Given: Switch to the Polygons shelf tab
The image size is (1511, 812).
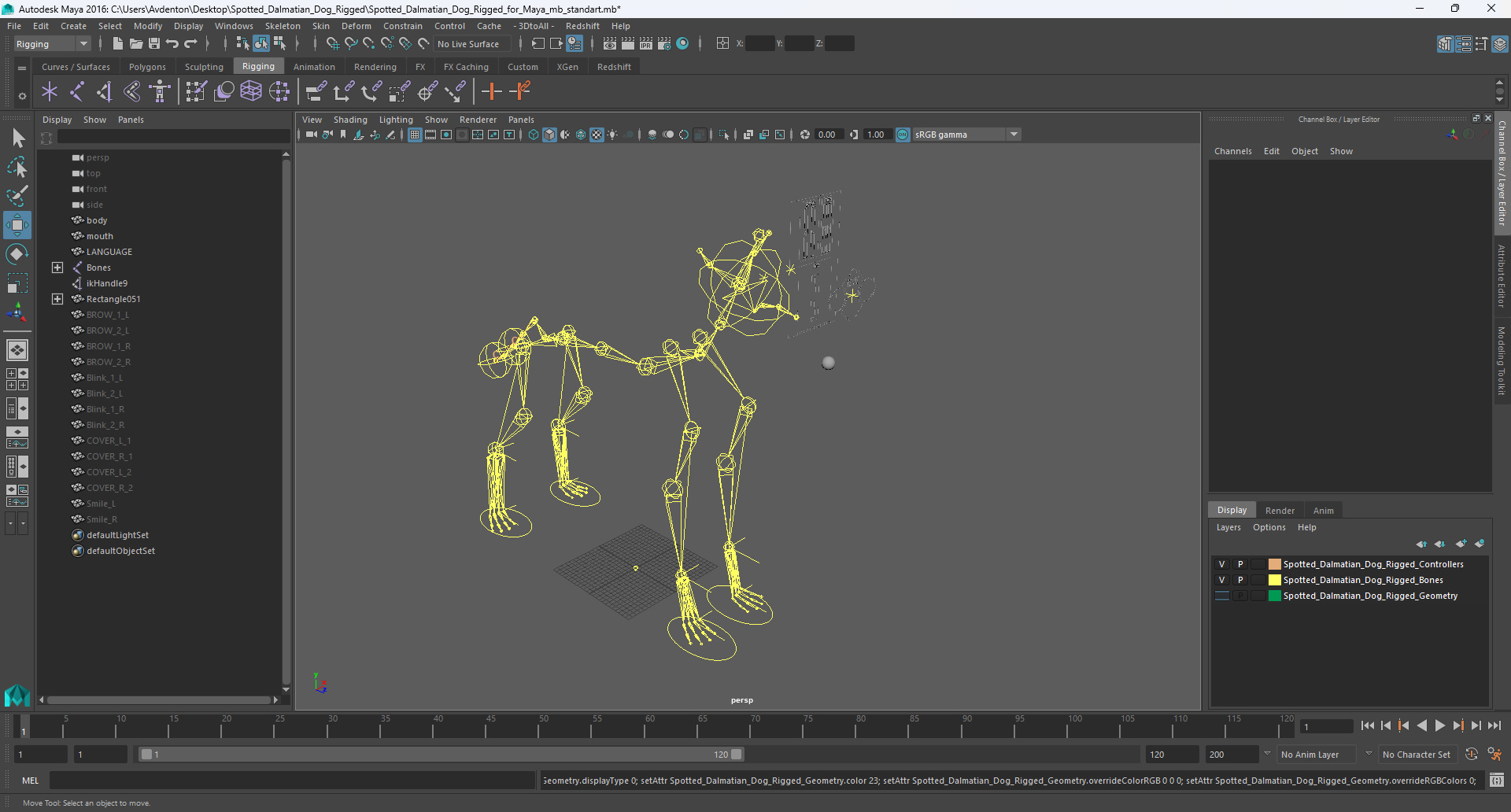Looking at the screenshot, I should pos(147,67).
